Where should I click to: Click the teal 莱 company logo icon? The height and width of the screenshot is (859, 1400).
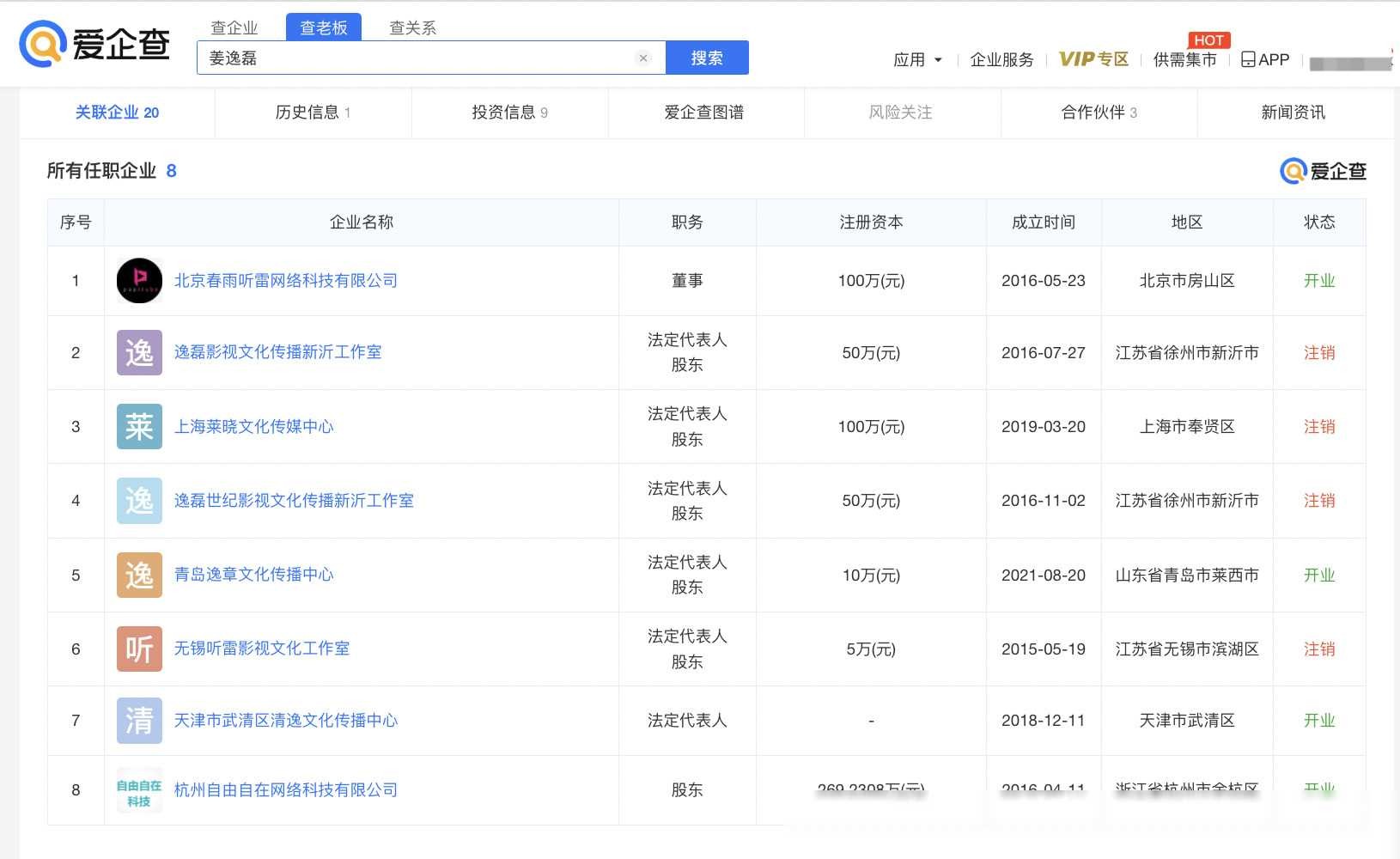tap(139, 427)
